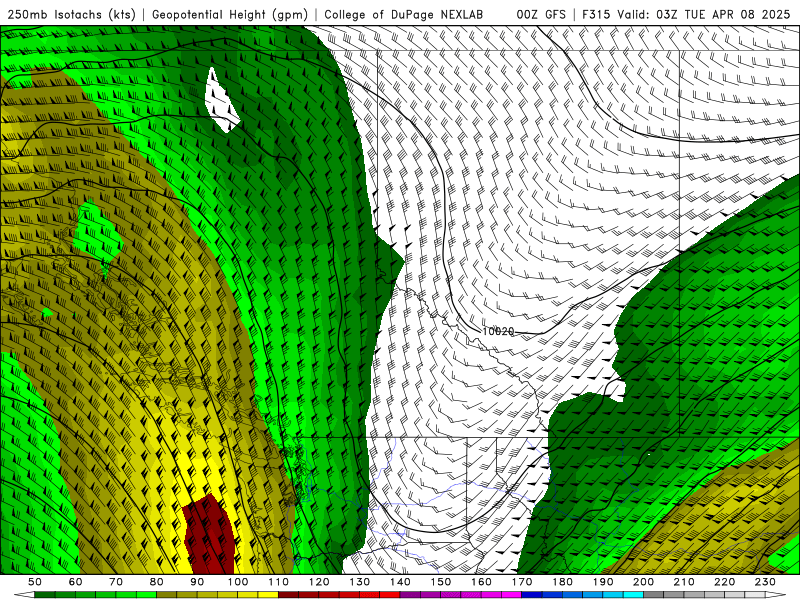
Task: Click the dark red swatch starting at 110
Action: (x=289, y=595)
